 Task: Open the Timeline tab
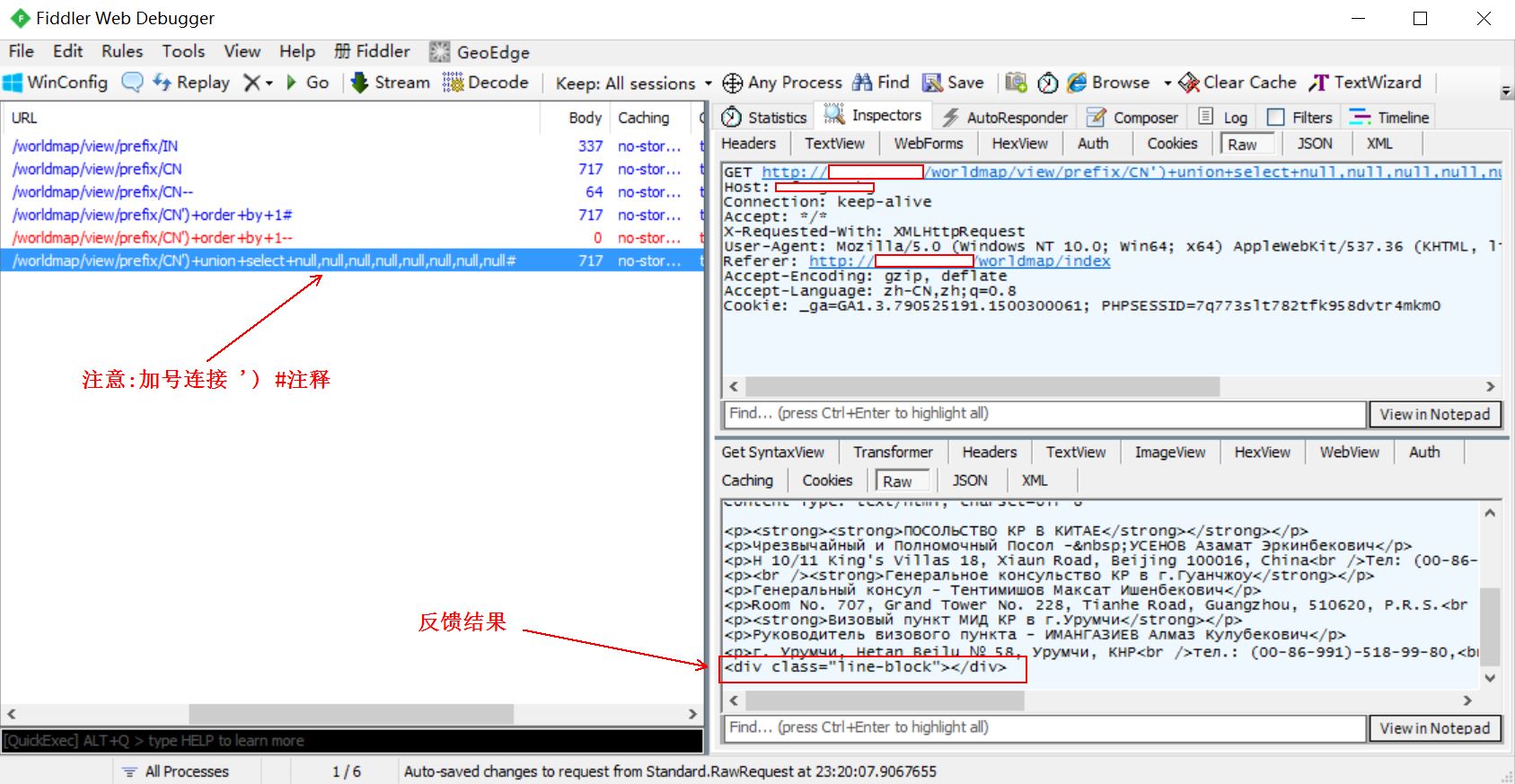coord(1389,117)
